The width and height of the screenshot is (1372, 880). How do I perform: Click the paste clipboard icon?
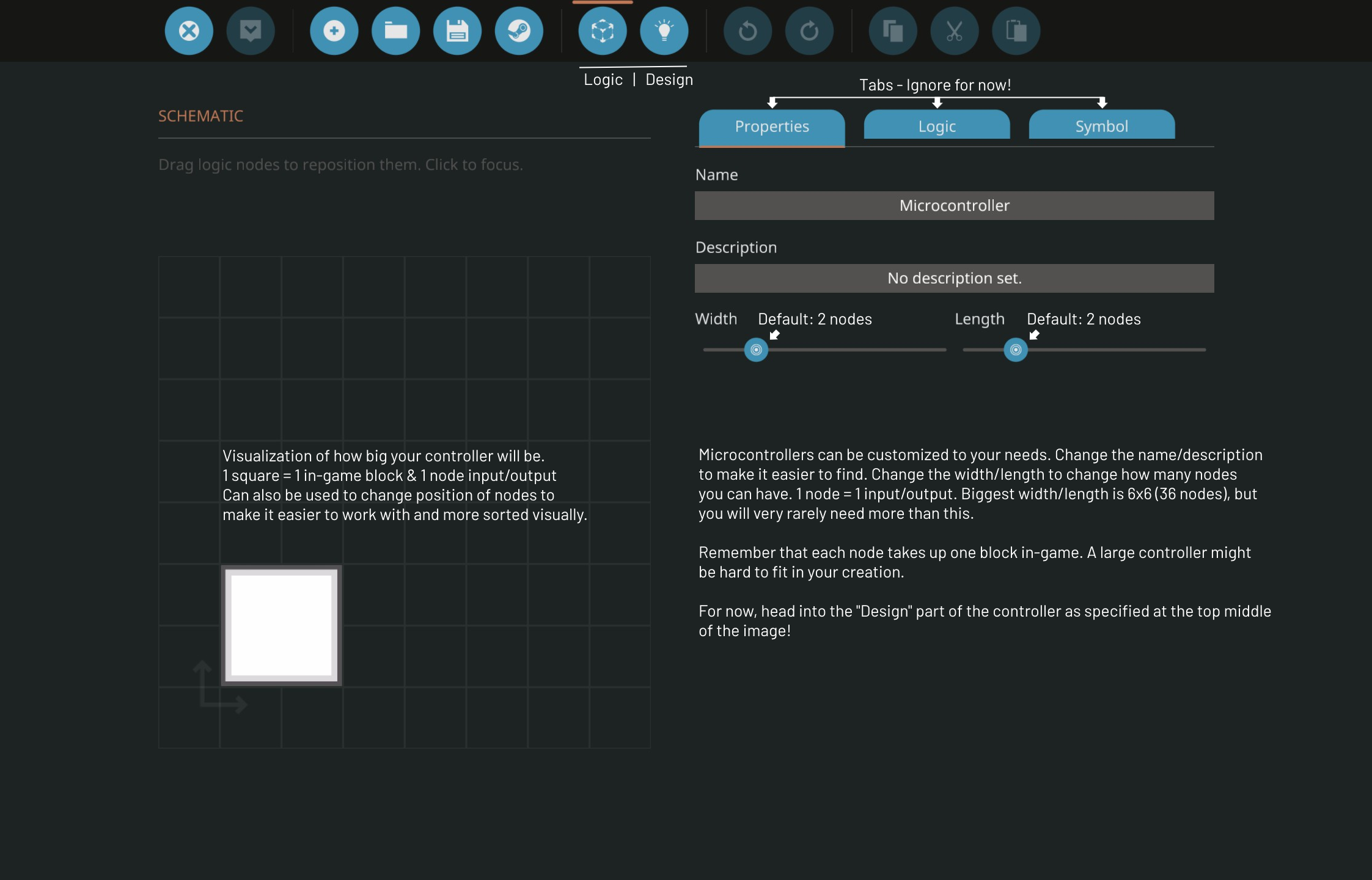(1016, 31)
